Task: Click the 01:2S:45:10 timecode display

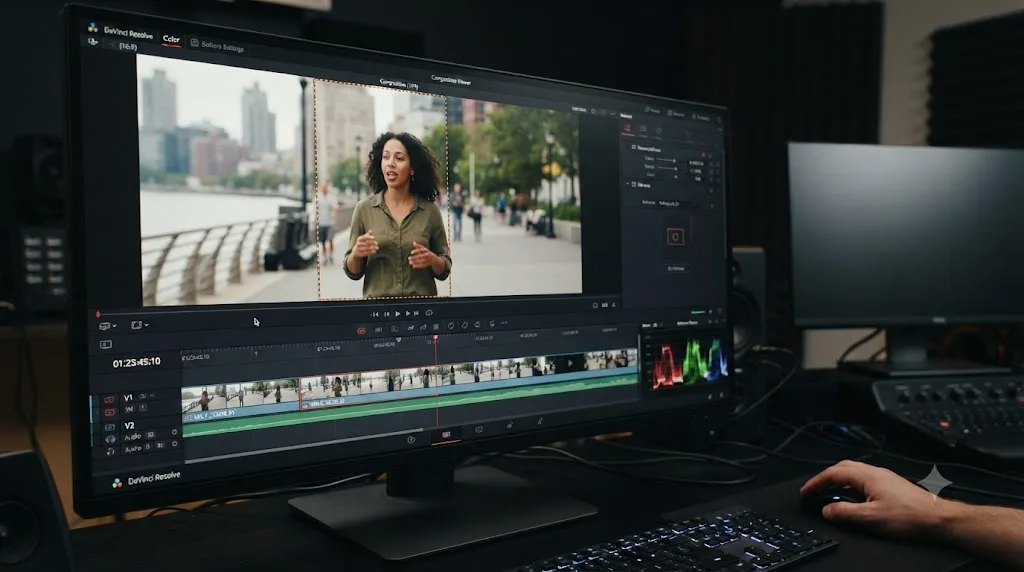Action: [x=136, y=362]
